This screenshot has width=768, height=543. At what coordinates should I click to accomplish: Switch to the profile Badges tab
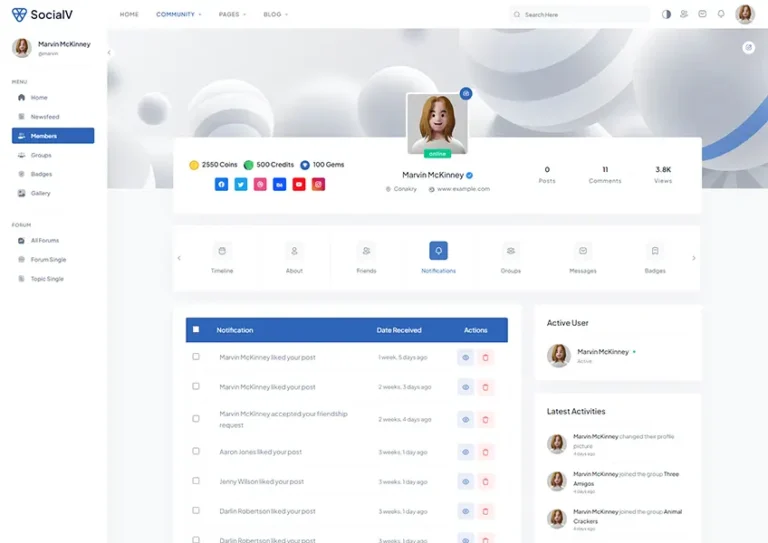click(655, 258)
